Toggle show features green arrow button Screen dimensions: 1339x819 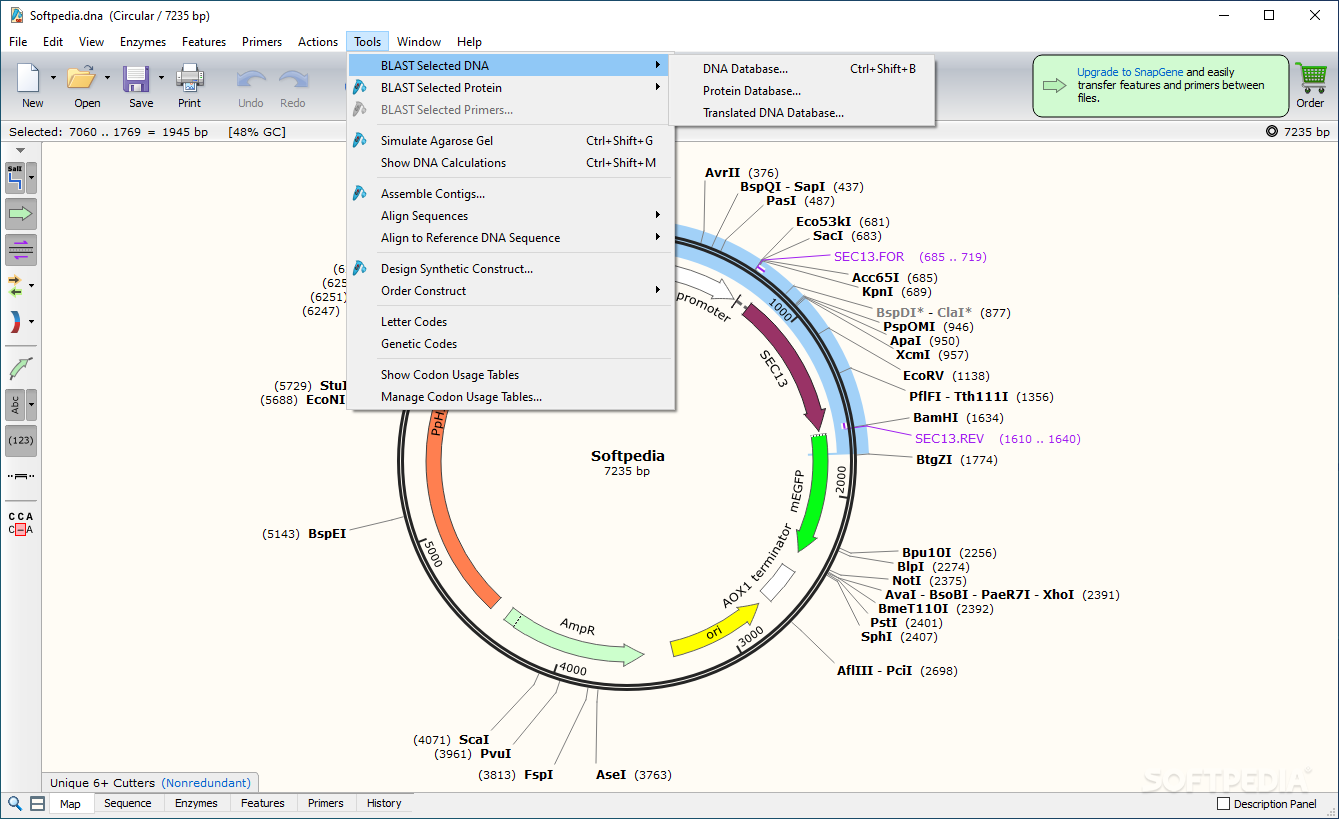[x=21, y=214]
